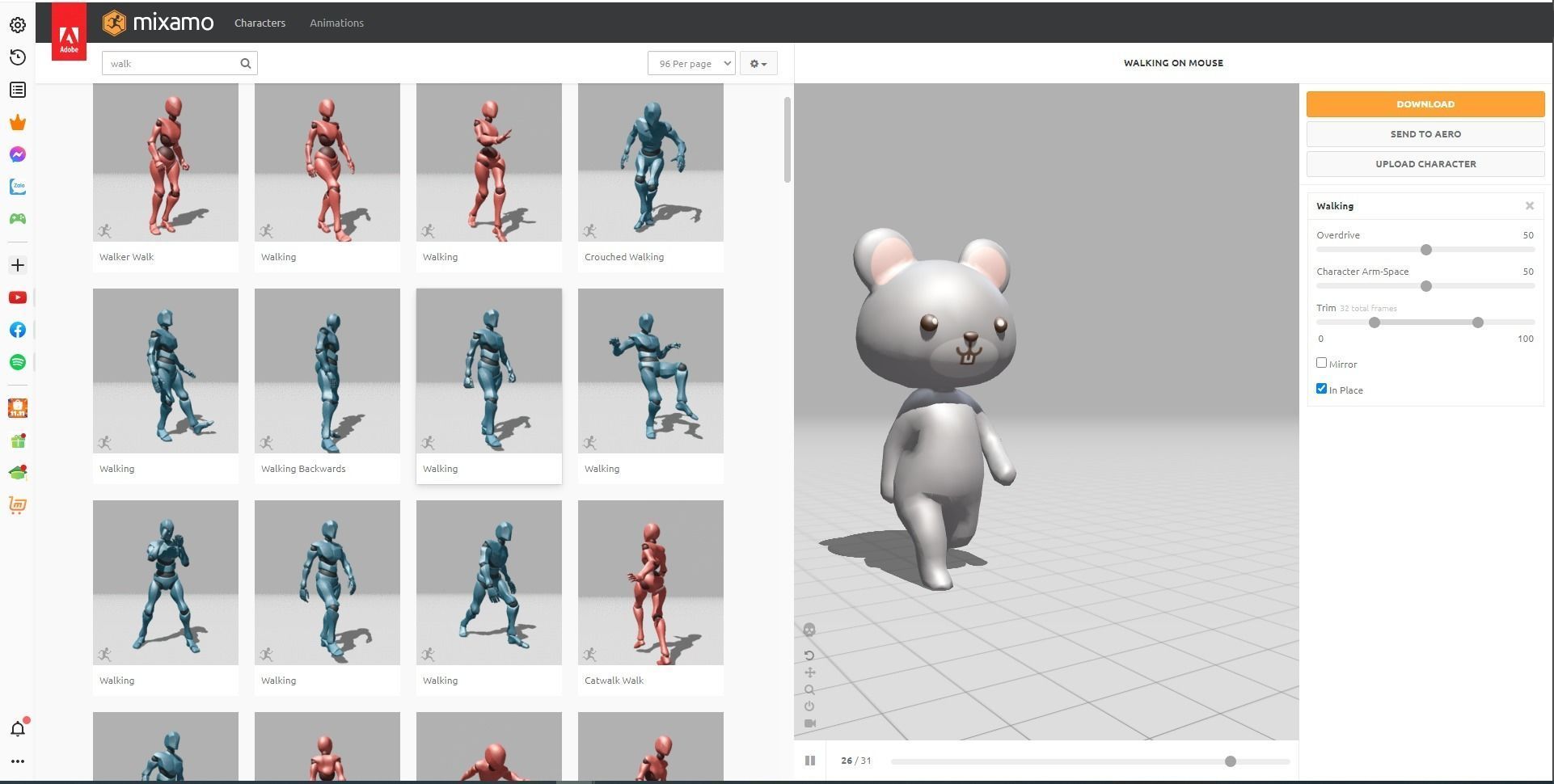Open the game controller icon in sidebar

click(18, 219)
